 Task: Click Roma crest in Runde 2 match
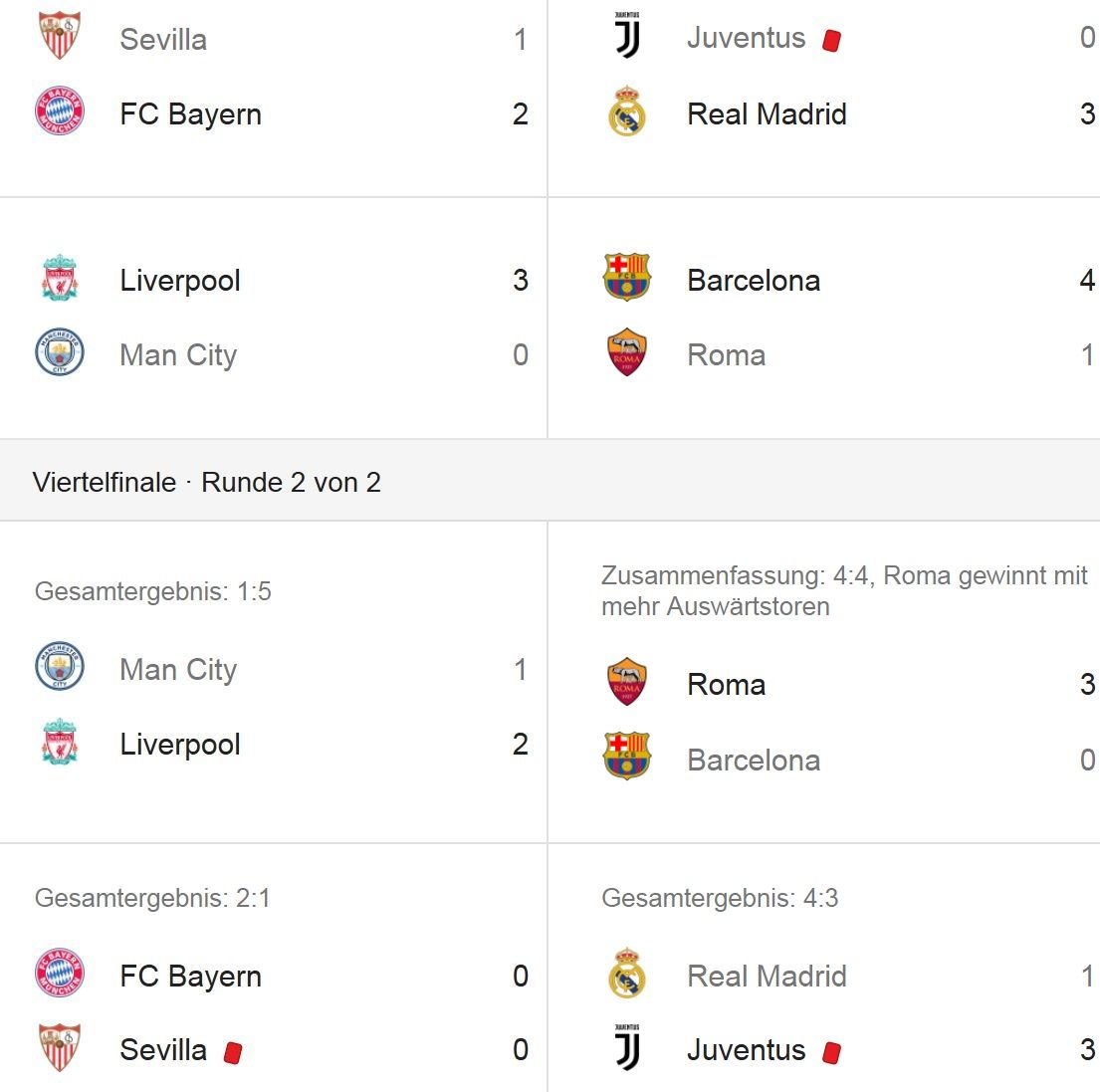pos(626,682)
